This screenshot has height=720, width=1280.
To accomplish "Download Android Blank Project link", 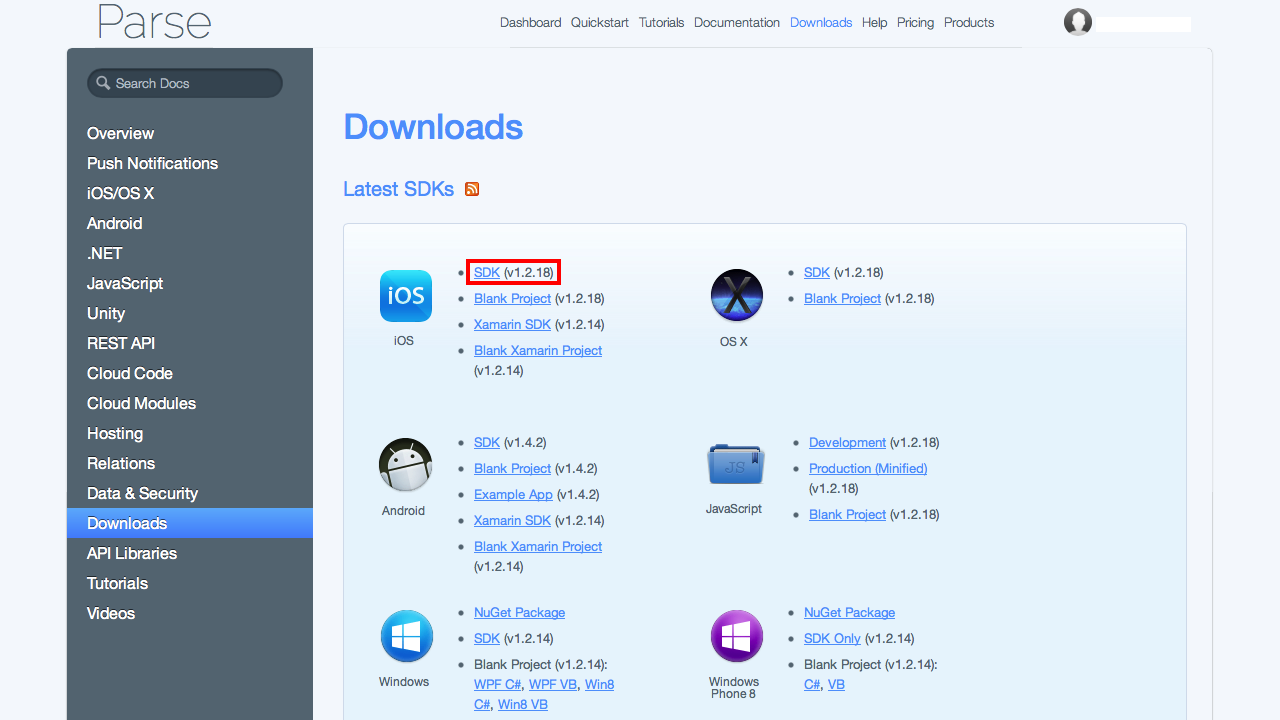I will pos(512,468).
